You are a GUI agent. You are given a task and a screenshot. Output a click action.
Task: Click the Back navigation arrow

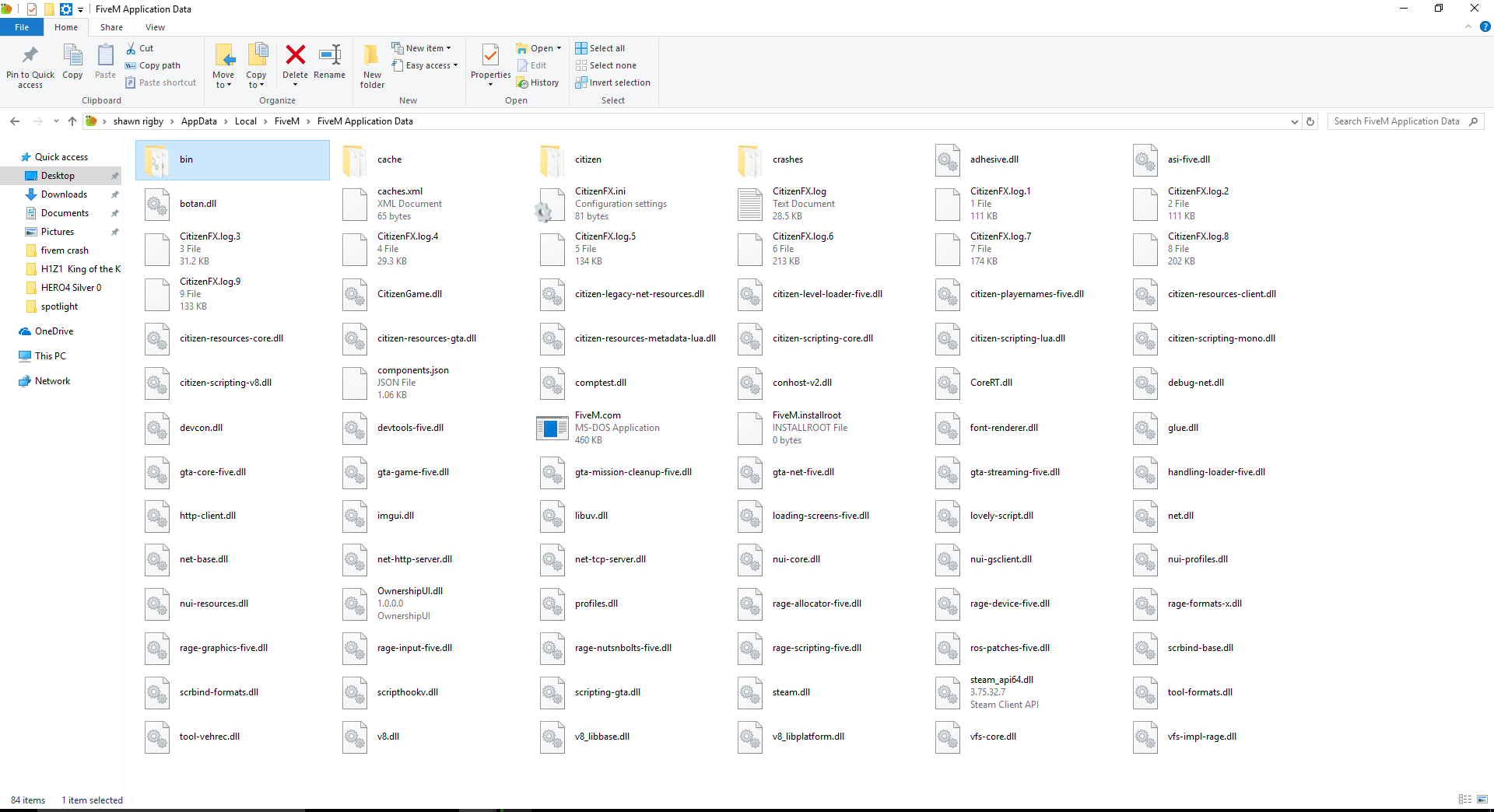pyautogui.click(x=15, y=121)
